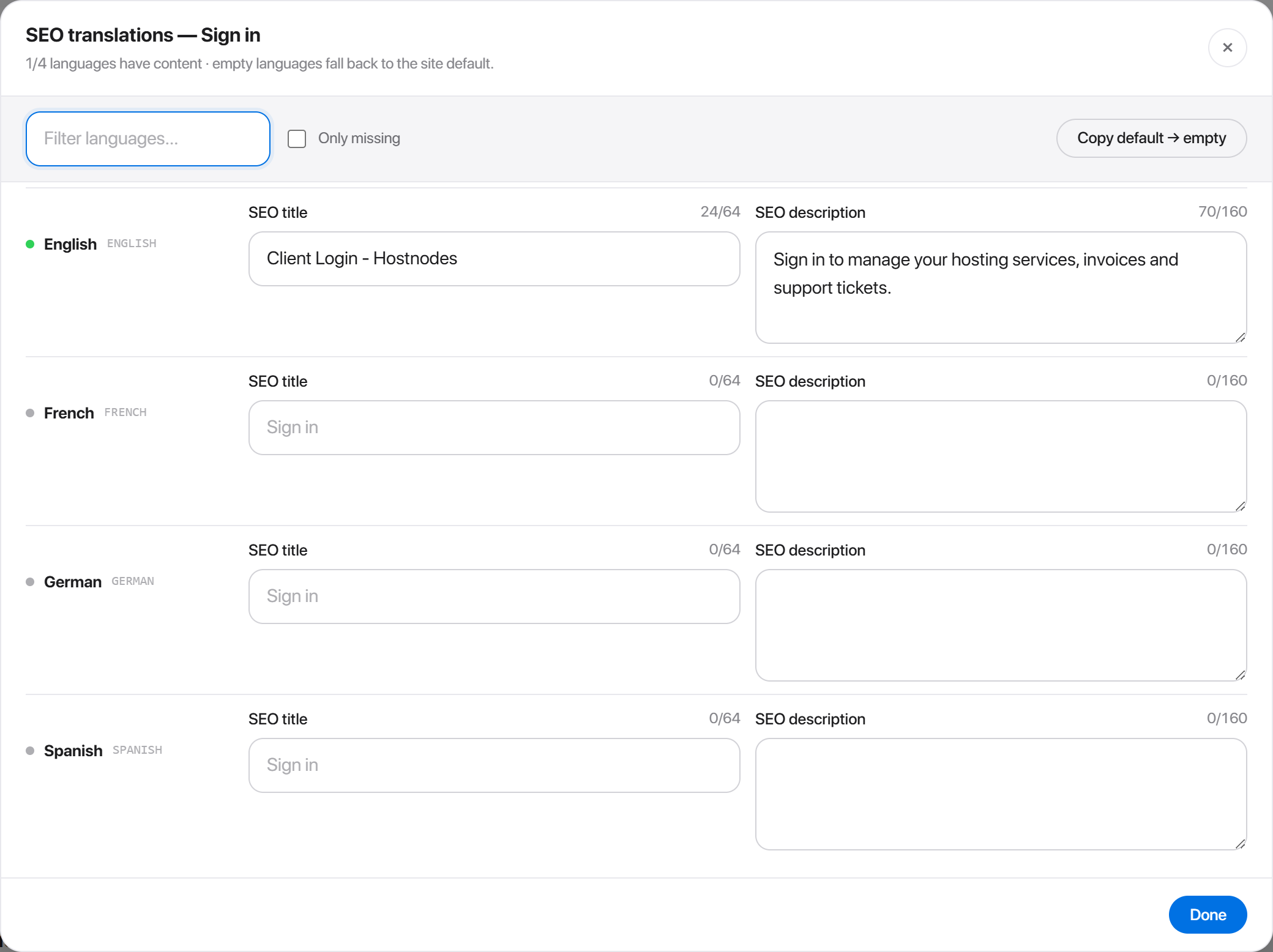Click the Copy default → empty button
The image size is (1273, 952).
click(x=1151, y=138)
